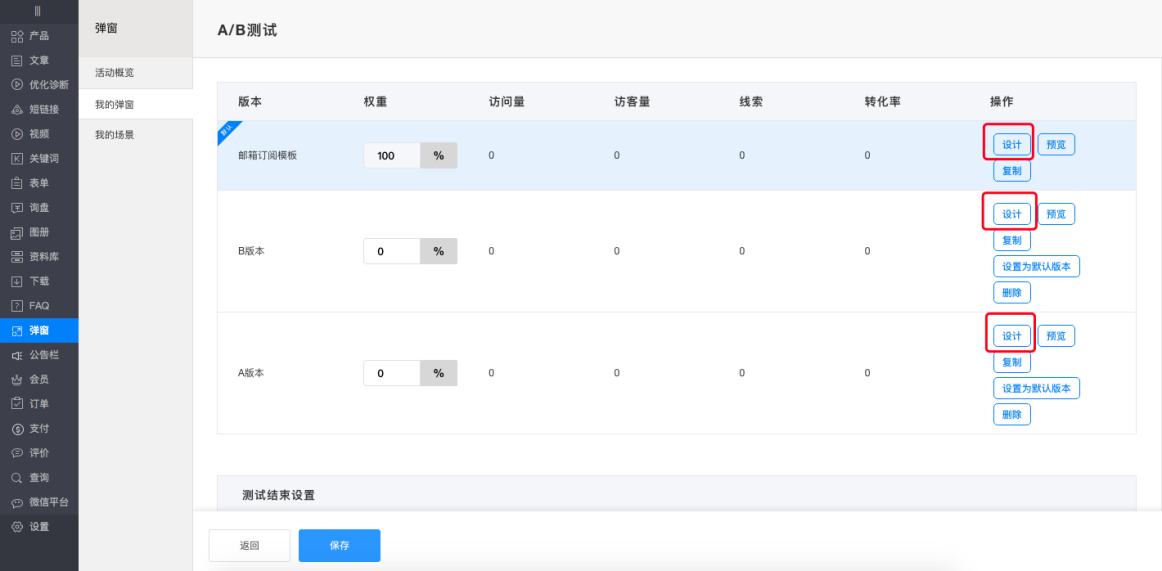Viewport: 1162px width, 571px height.
Task: Click the A版本 version name
Action: pyautogui.click(x=251, y=373)
